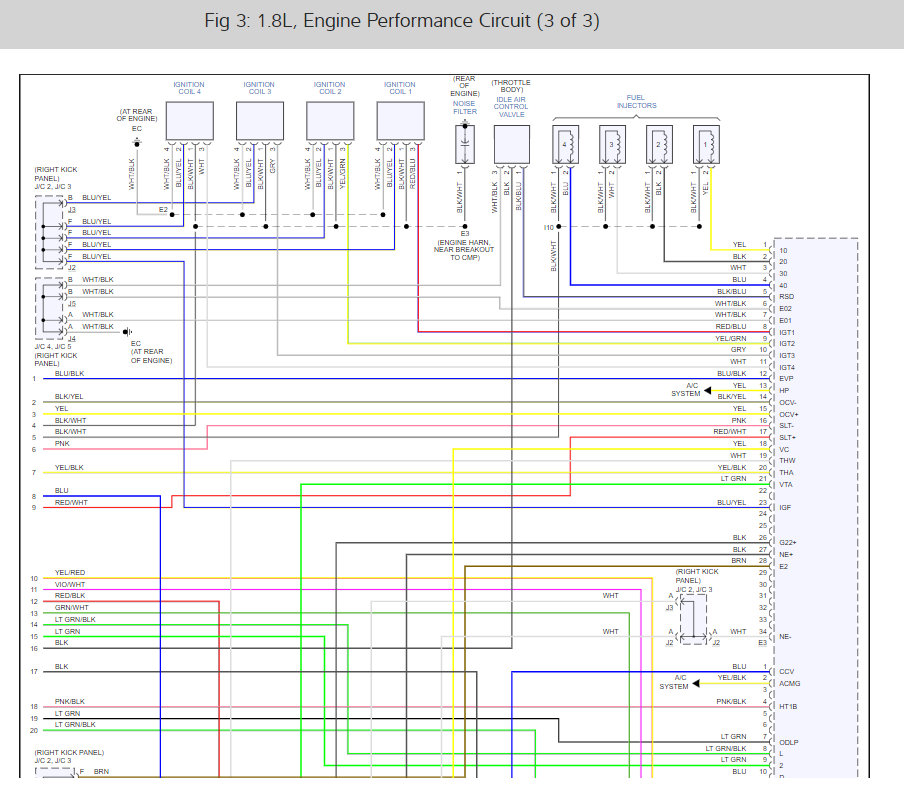904x806 pixels.
Task: Select the IGT1 terminal label
Action: [x=787, y=333]
